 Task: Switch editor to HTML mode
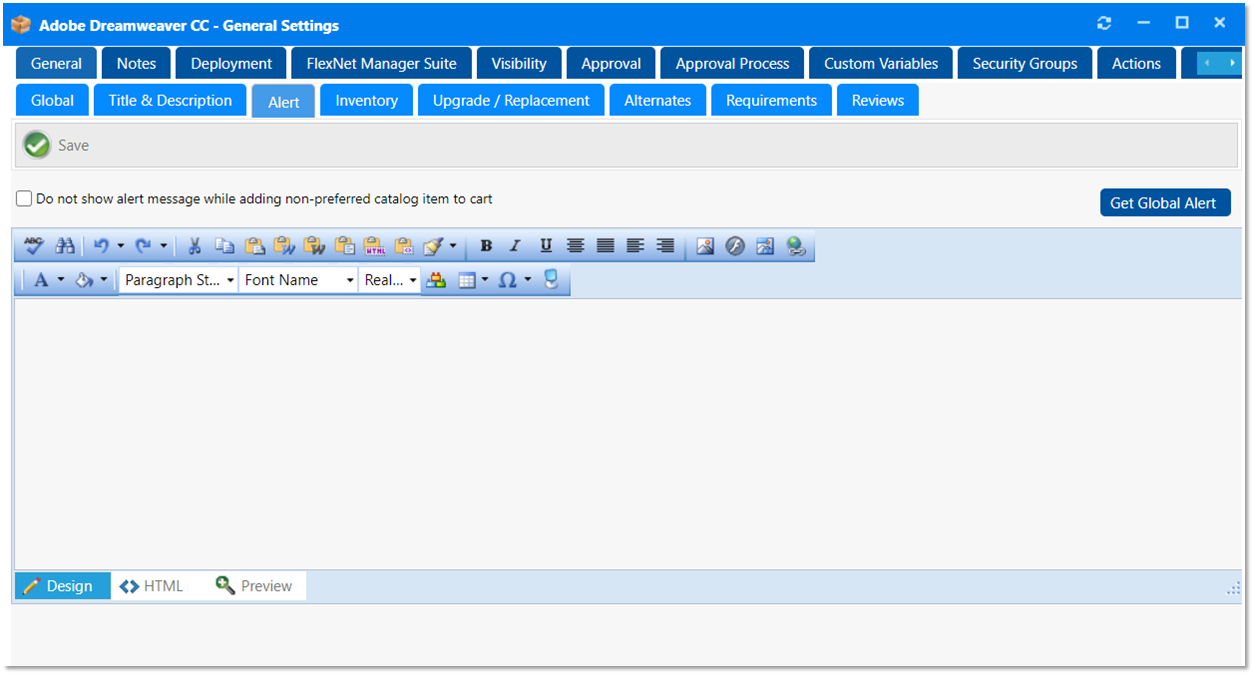point(152,586)
